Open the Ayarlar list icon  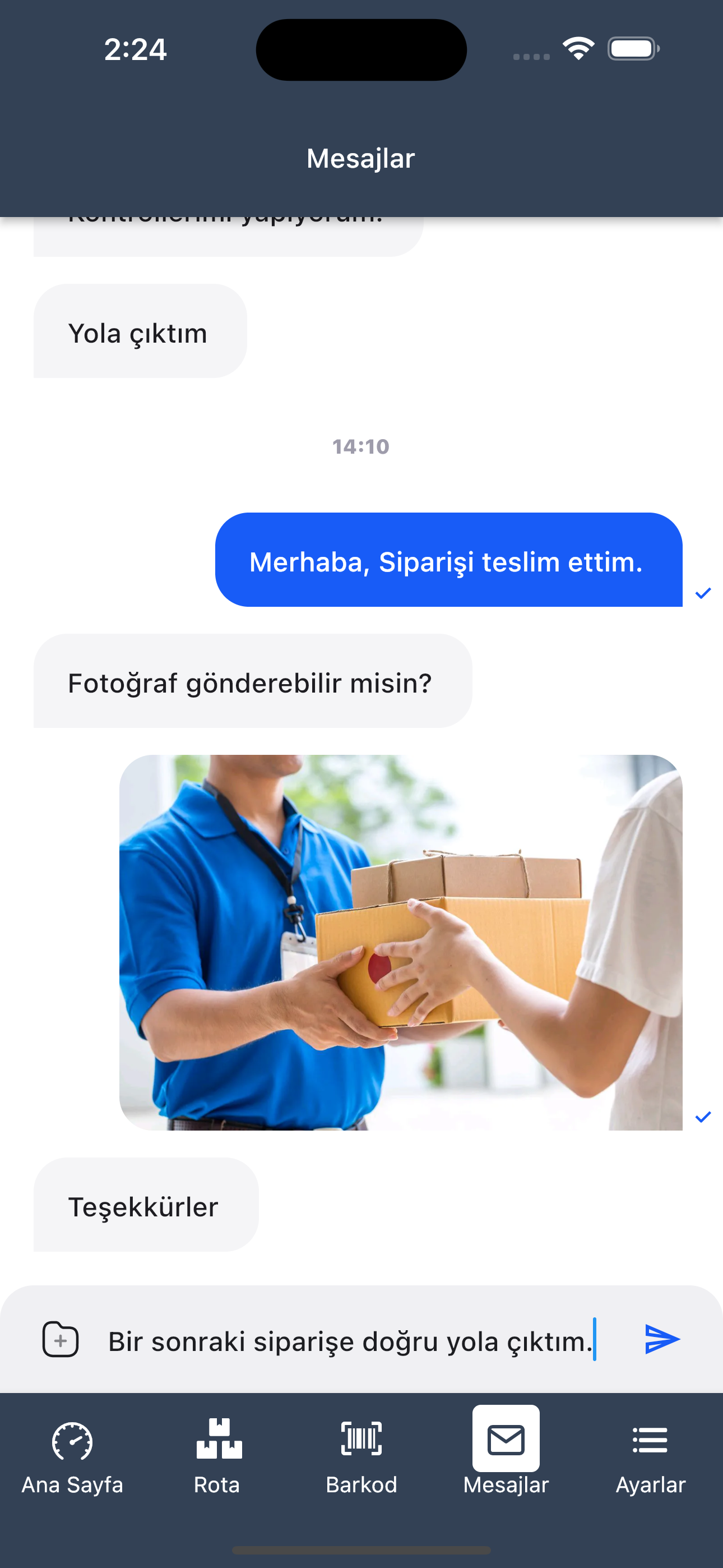[x=650, y=1440]
